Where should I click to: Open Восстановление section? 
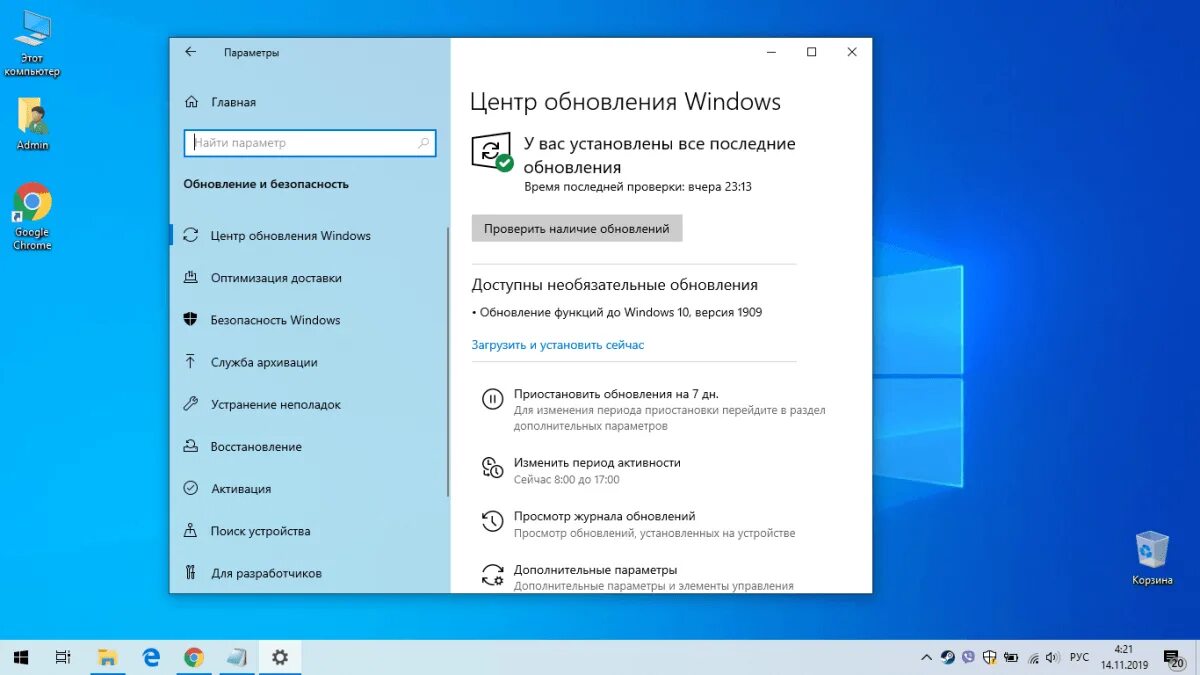(x=256, y=447)
